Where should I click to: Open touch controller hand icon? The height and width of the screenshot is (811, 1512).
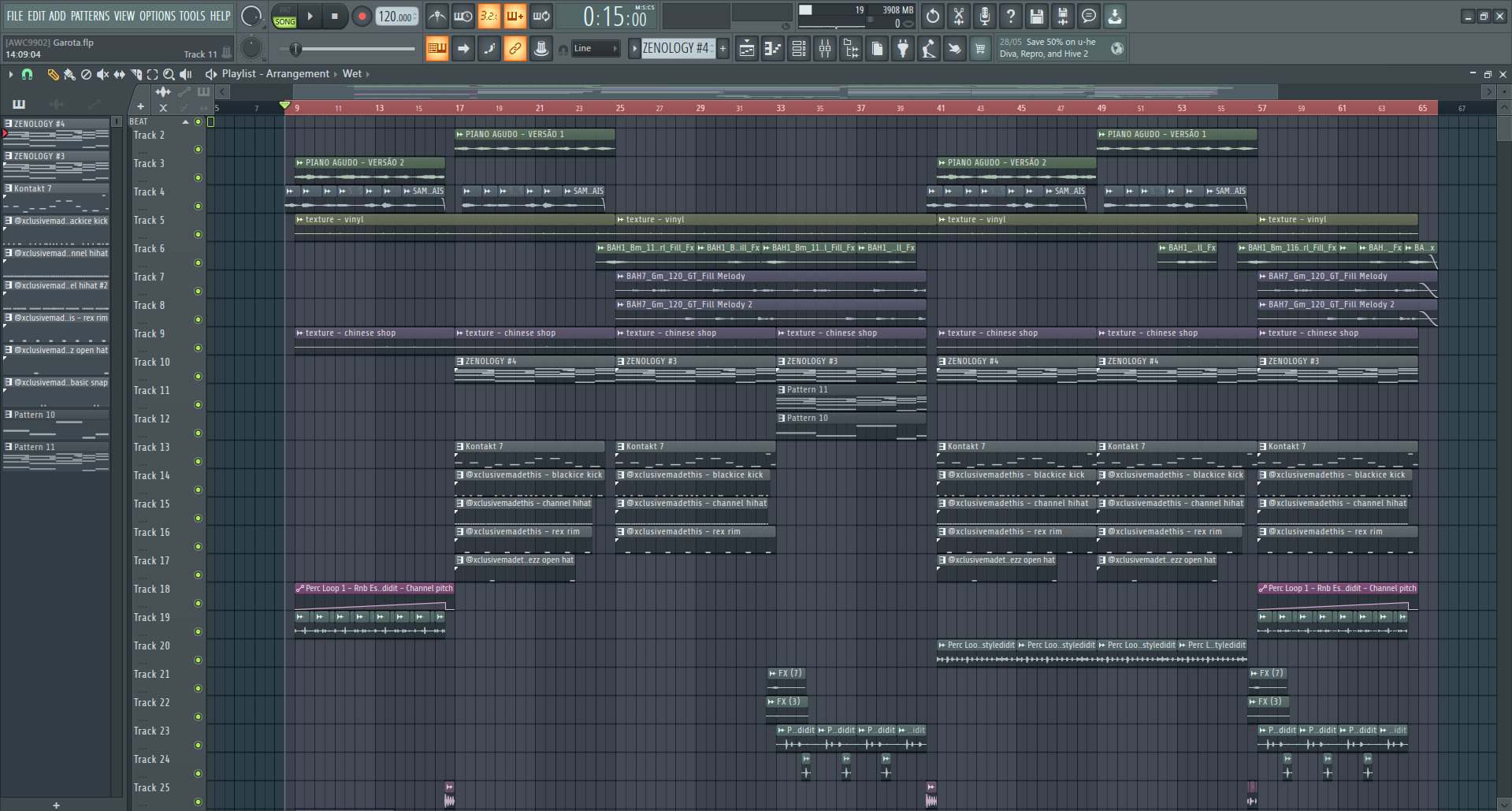pyautogui.click(x=955, y=49)
